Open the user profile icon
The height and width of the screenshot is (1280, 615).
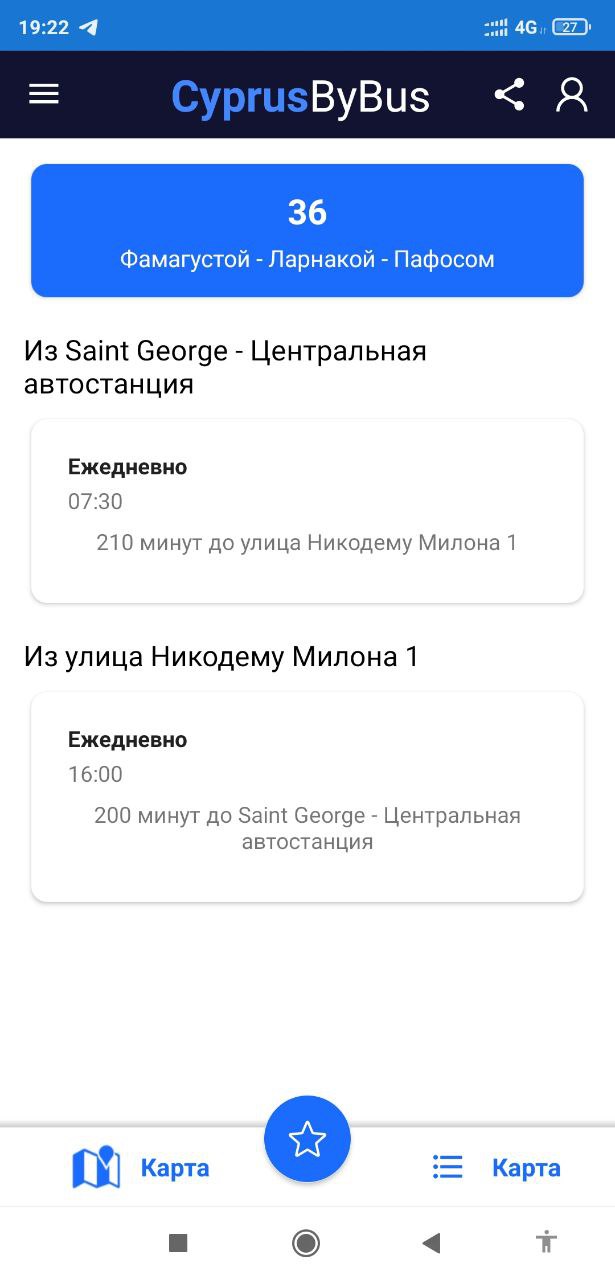(571, 95)
